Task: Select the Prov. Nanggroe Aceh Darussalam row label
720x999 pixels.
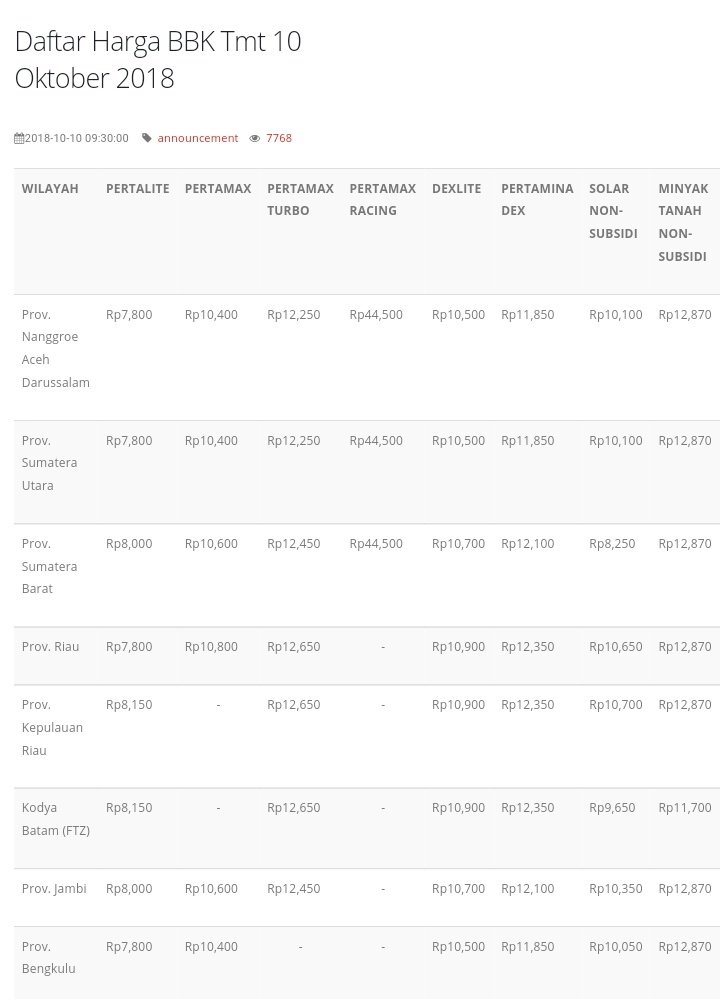Action: pos(56,348)
